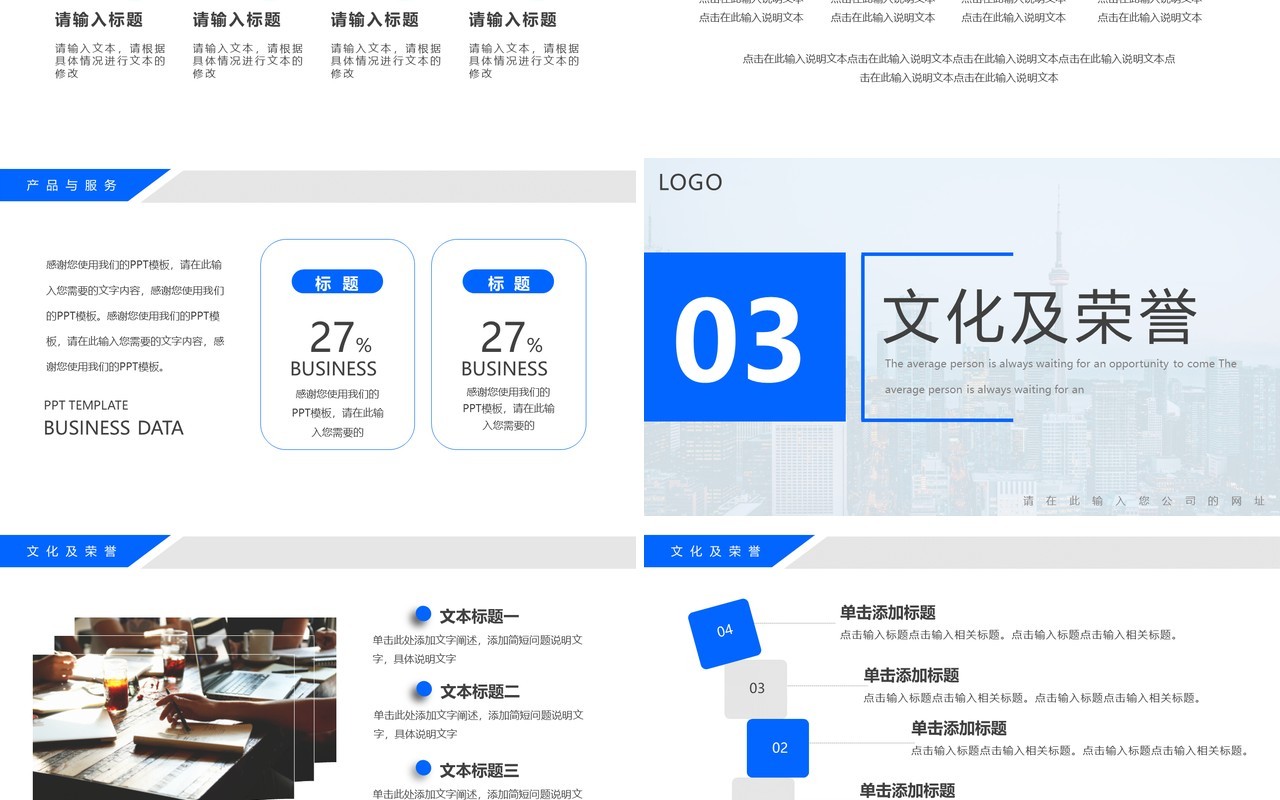Image resolution: width=1280 pixels, height=800 pixels.
Task: Click the 标题 pill in the left card
Action: pos(337,283)
